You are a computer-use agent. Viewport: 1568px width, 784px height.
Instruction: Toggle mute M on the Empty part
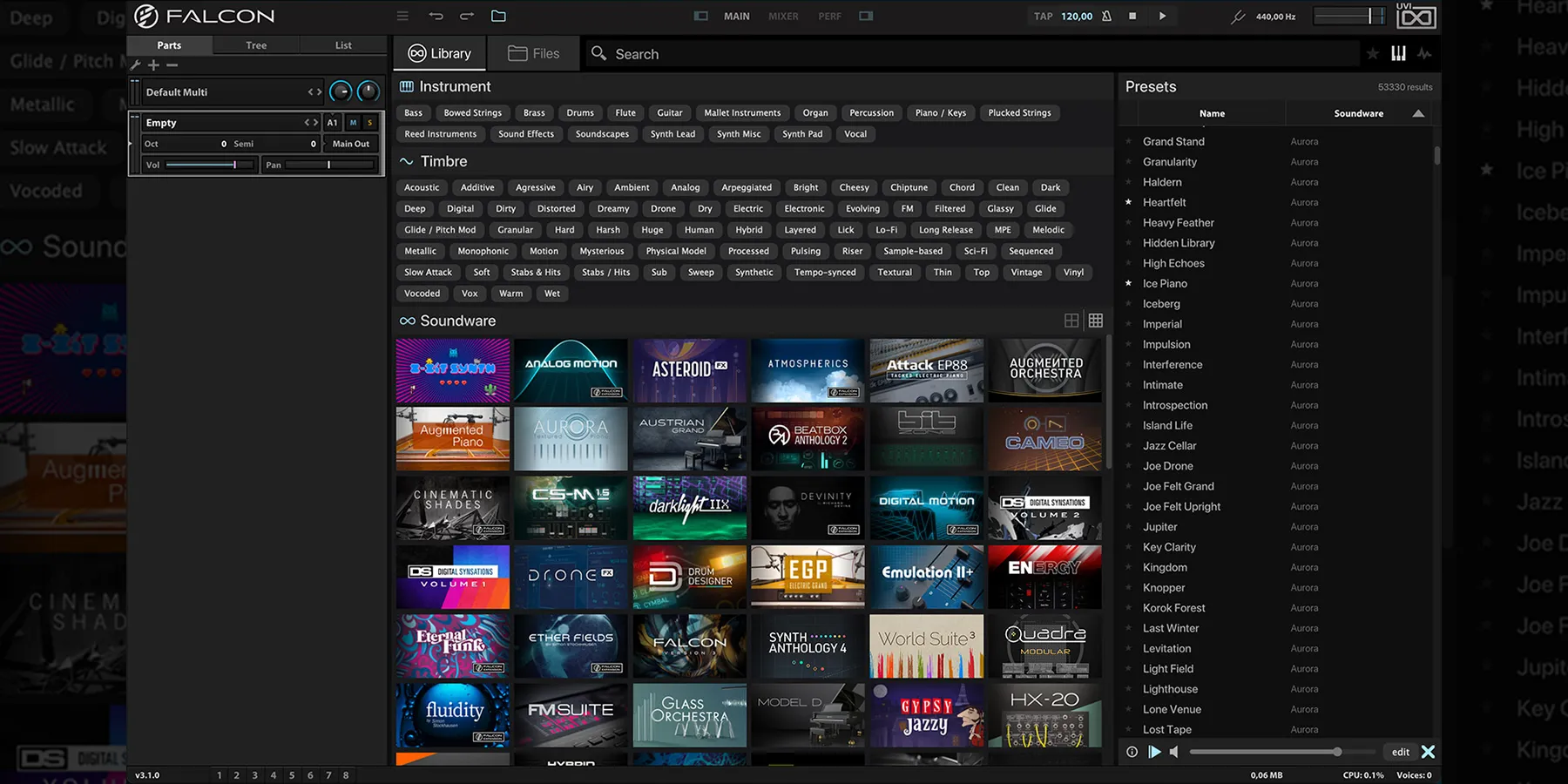[x=353, y=123]
